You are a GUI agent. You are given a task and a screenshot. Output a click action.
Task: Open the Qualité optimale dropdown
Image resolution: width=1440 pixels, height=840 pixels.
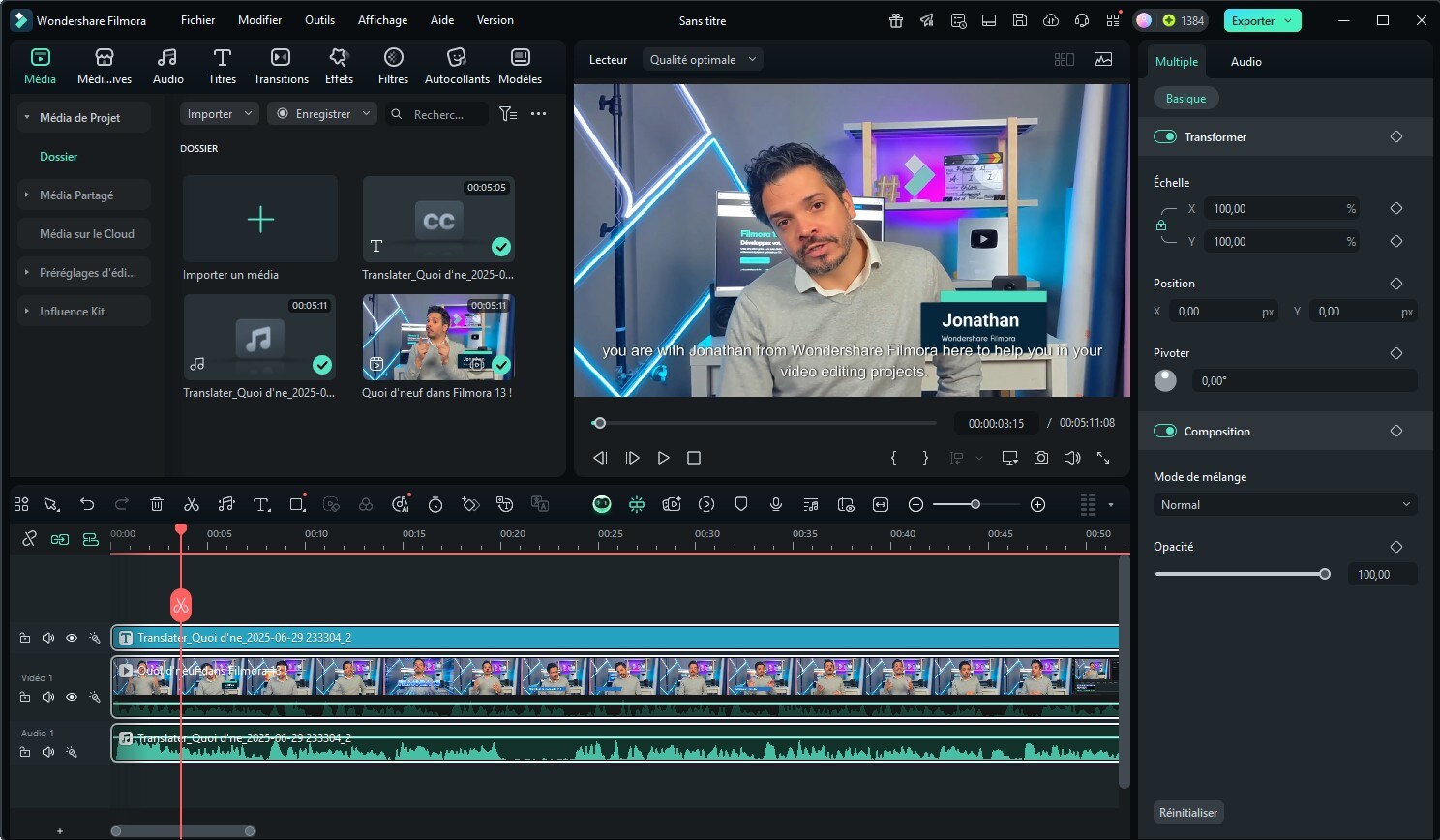click(704, 59)
